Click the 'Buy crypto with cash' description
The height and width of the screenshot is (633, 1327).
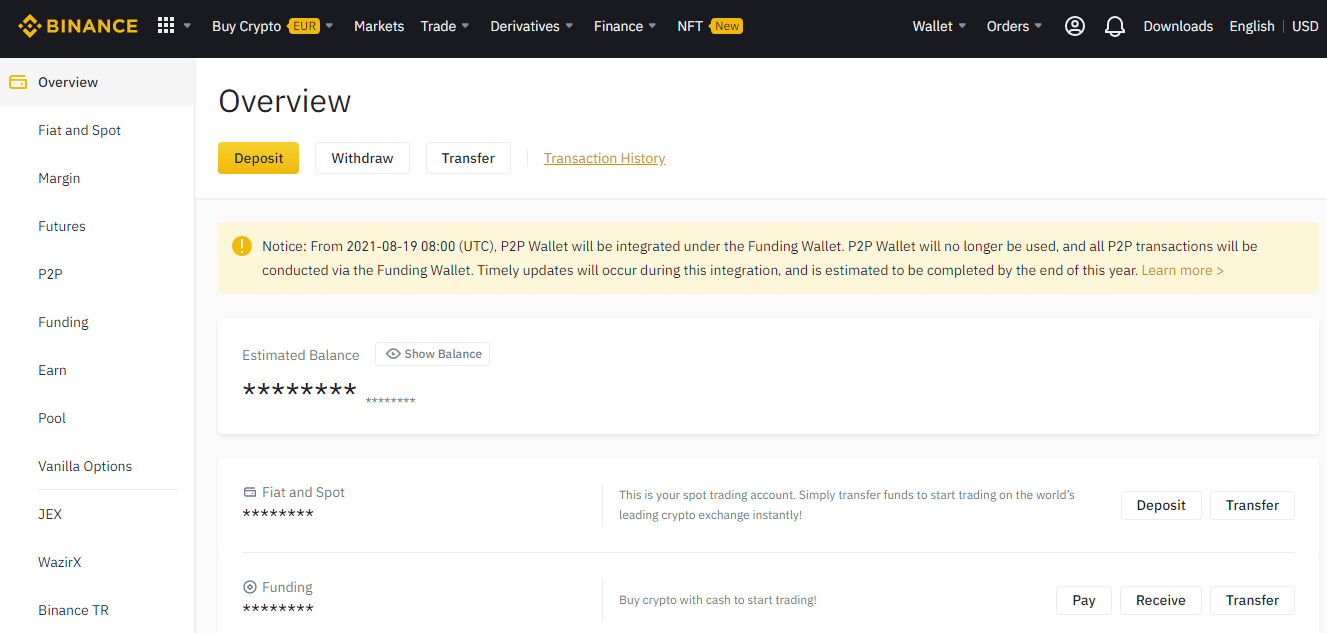(718, 600)
